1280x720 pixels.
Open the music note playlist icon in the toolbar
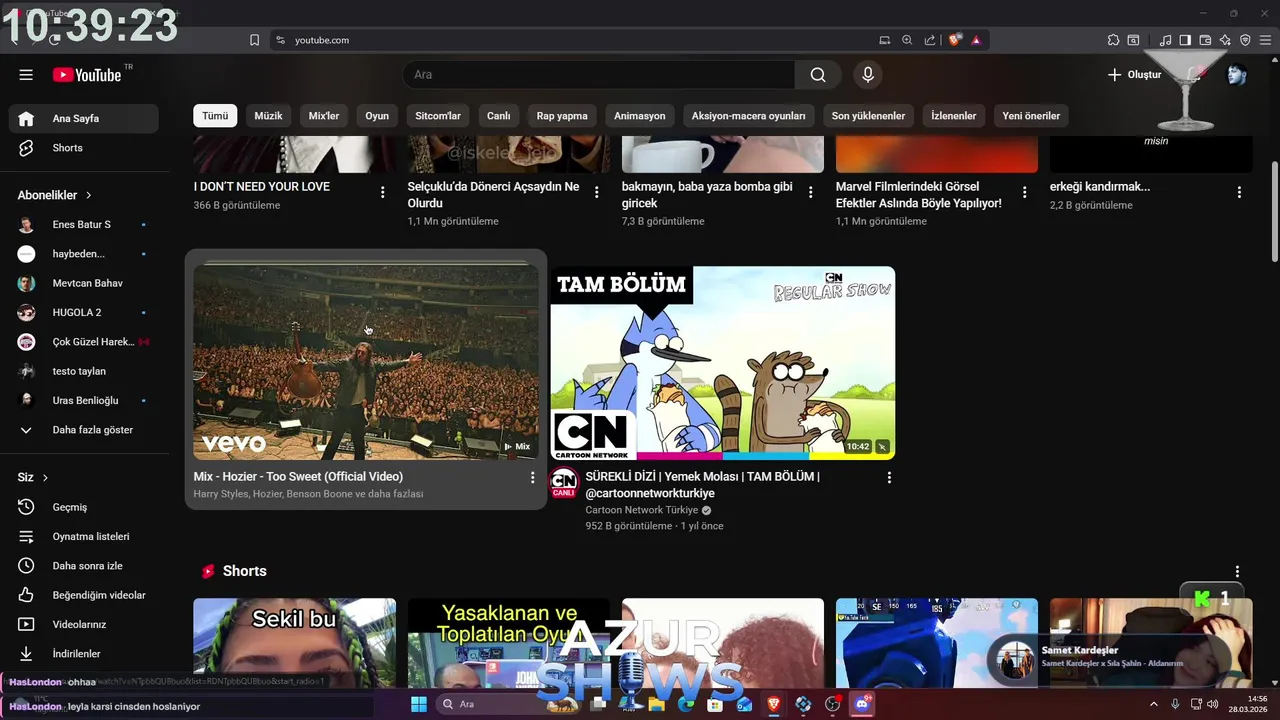[x=1165, y=40]
